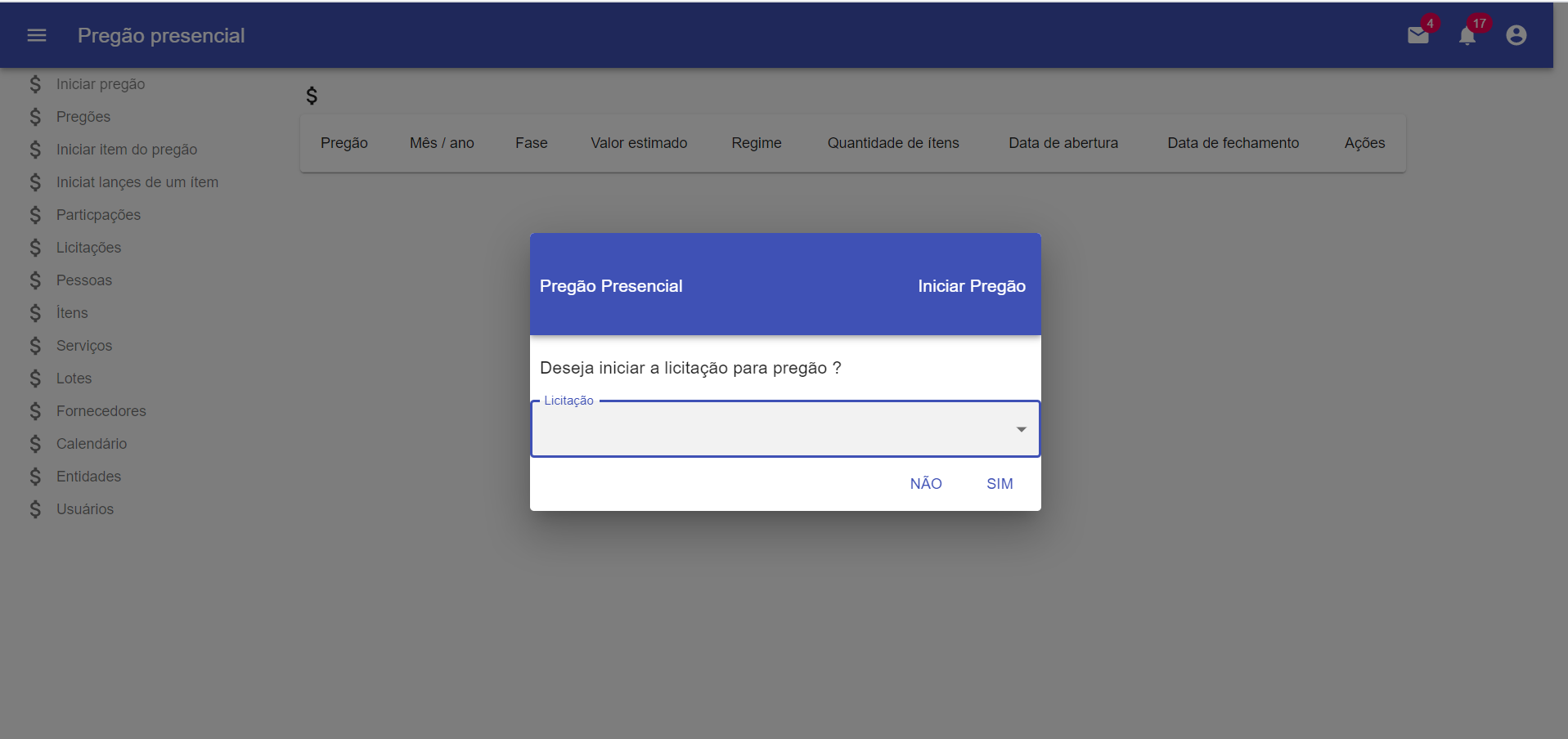This screenshot has width=1568, height=739.
Task: Open Entidades sidebar entry
Action: 88,477
